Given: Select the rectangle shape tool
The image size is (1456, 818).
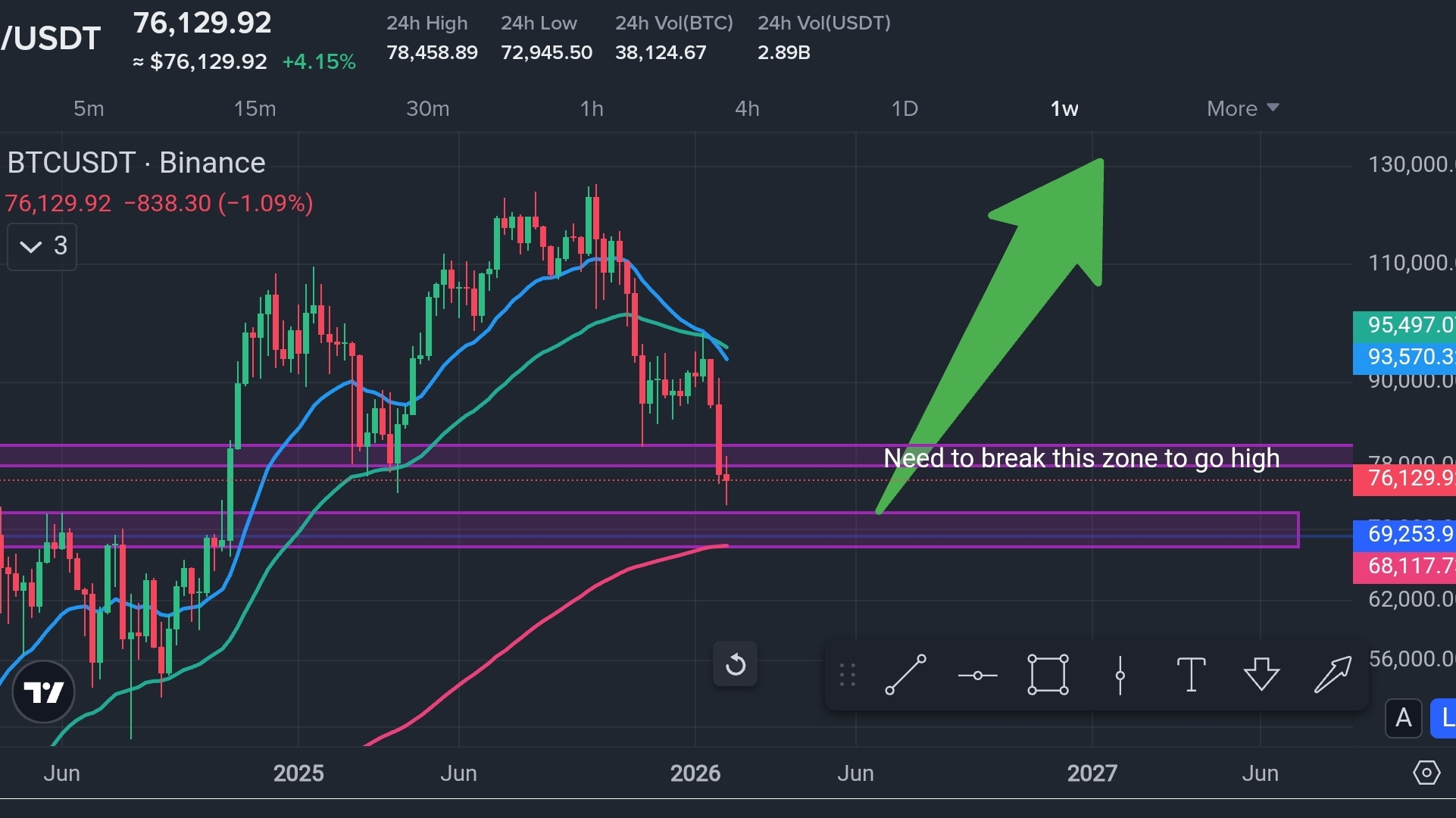Looking at the screenshot, I should coord(1048,674).
